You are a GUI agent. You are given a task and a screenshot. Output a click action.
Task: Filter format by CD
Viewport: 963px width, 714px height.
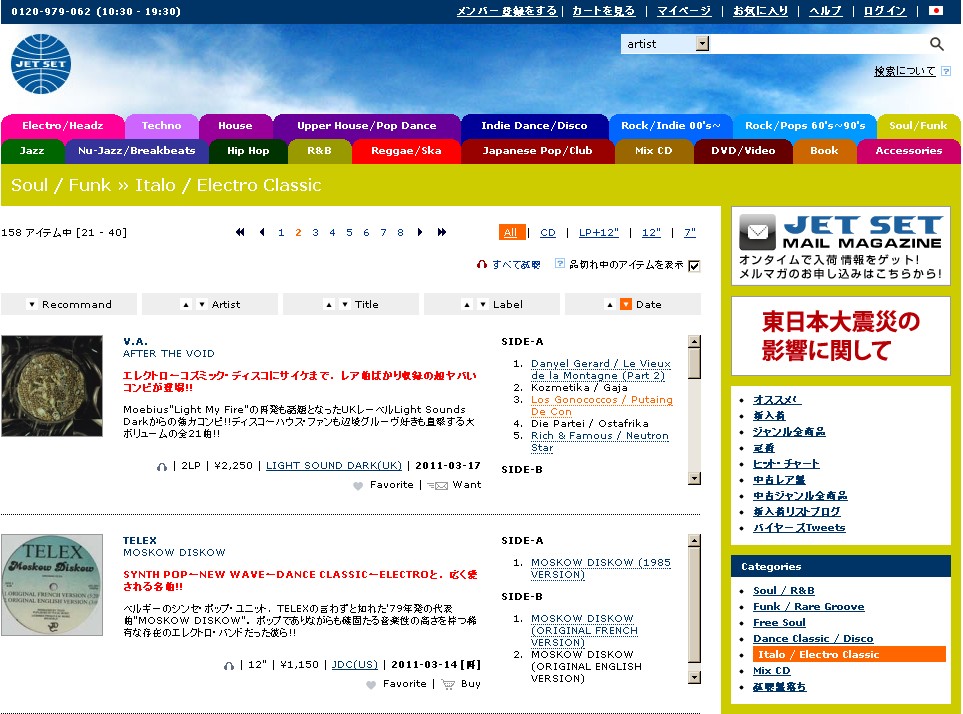pos(548,233)
